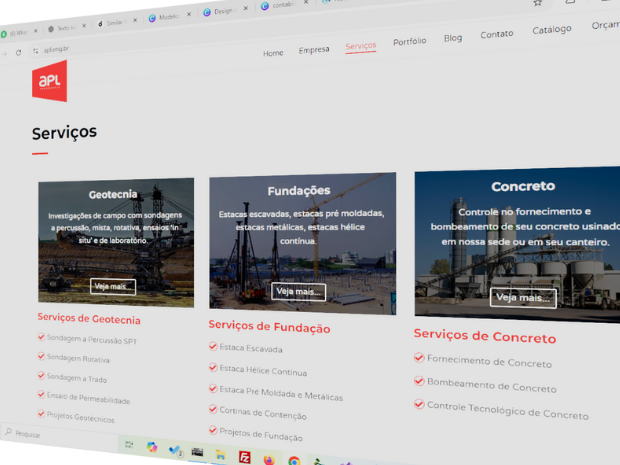Click the Task View taskbar icon

pyautogui.click(x=129, y=444)
